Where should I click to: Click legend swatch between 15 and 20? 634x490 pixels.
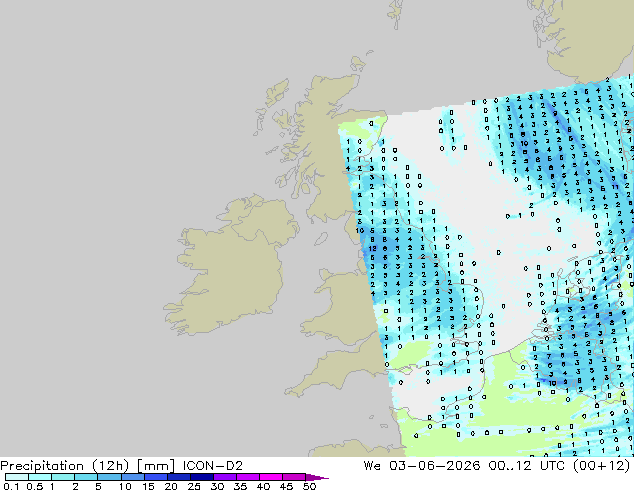click(x=155, y=477)
